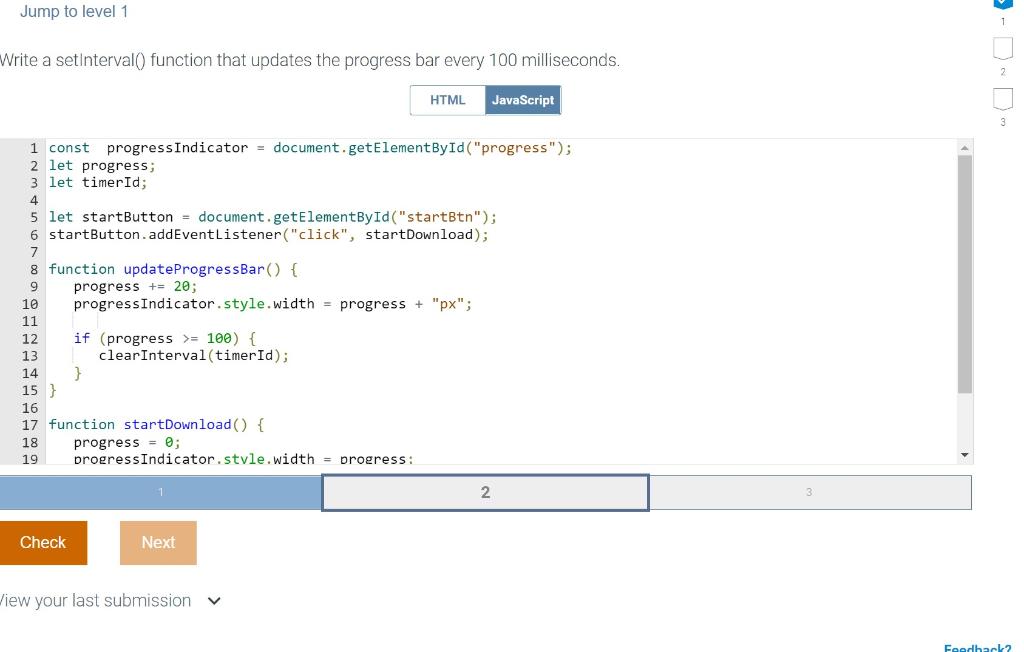Select step 2 in the progress bar

pyautogui.click(x=485, y=491)
